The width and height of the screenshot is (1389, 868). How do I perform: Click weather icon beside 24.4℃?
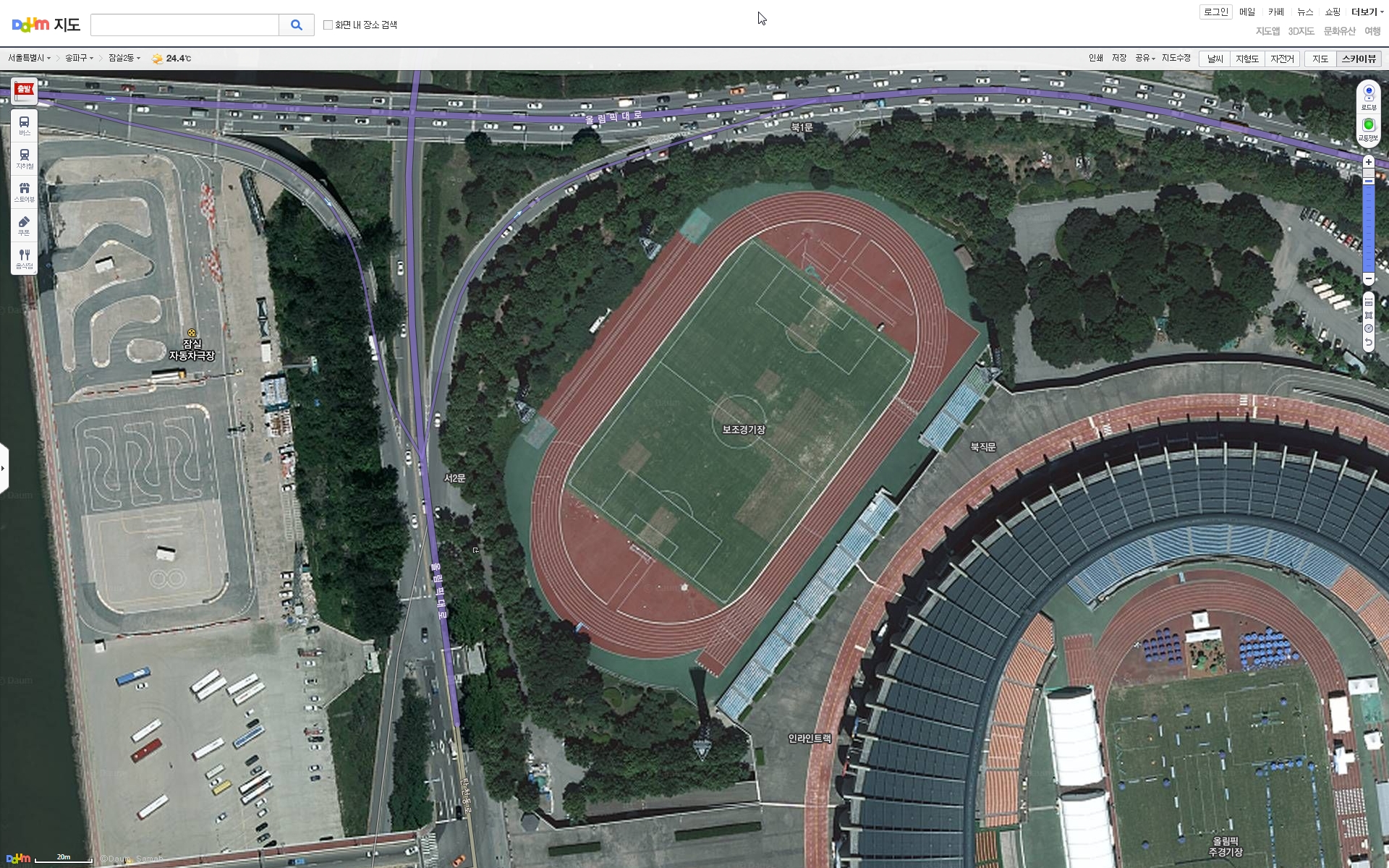click(x=157, y=59)
